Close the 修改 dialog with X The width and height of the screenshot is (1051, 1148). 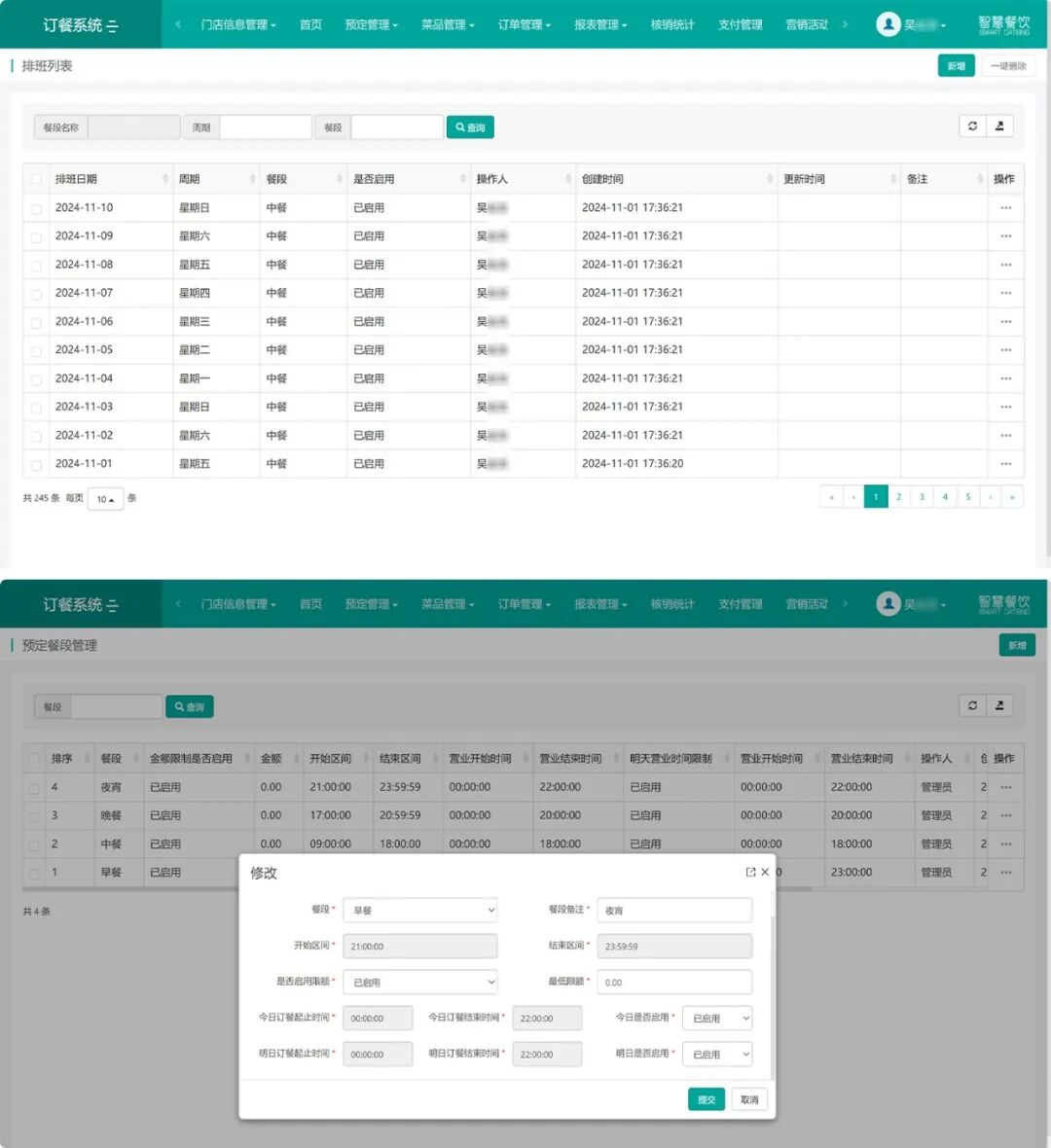tap(765, 872)
